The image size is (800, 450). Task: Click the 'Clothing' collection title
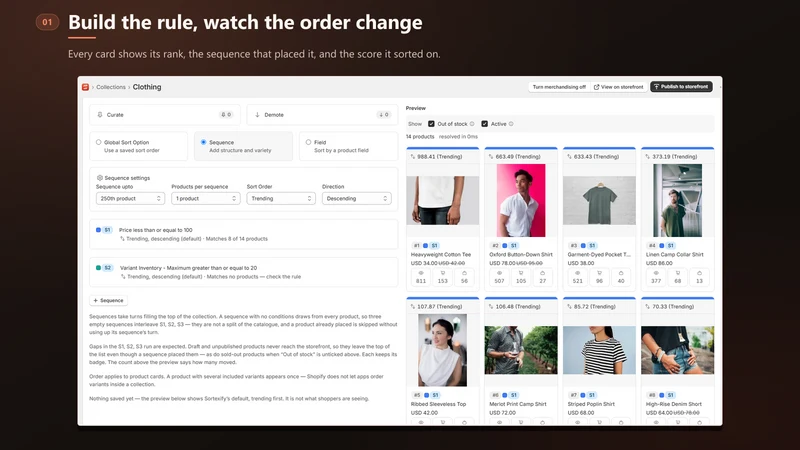(x=147, y=87)
